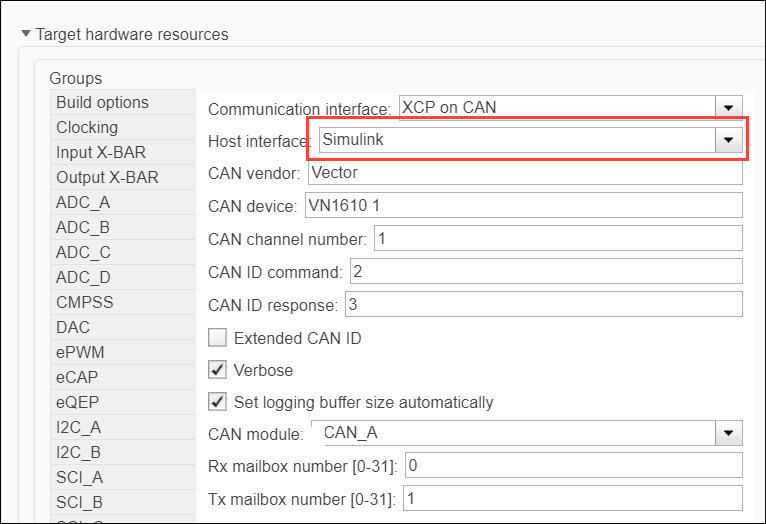Choose the ADC_A group
The image size is (766, 524).
pyautogui.click(x=83, y=202)
